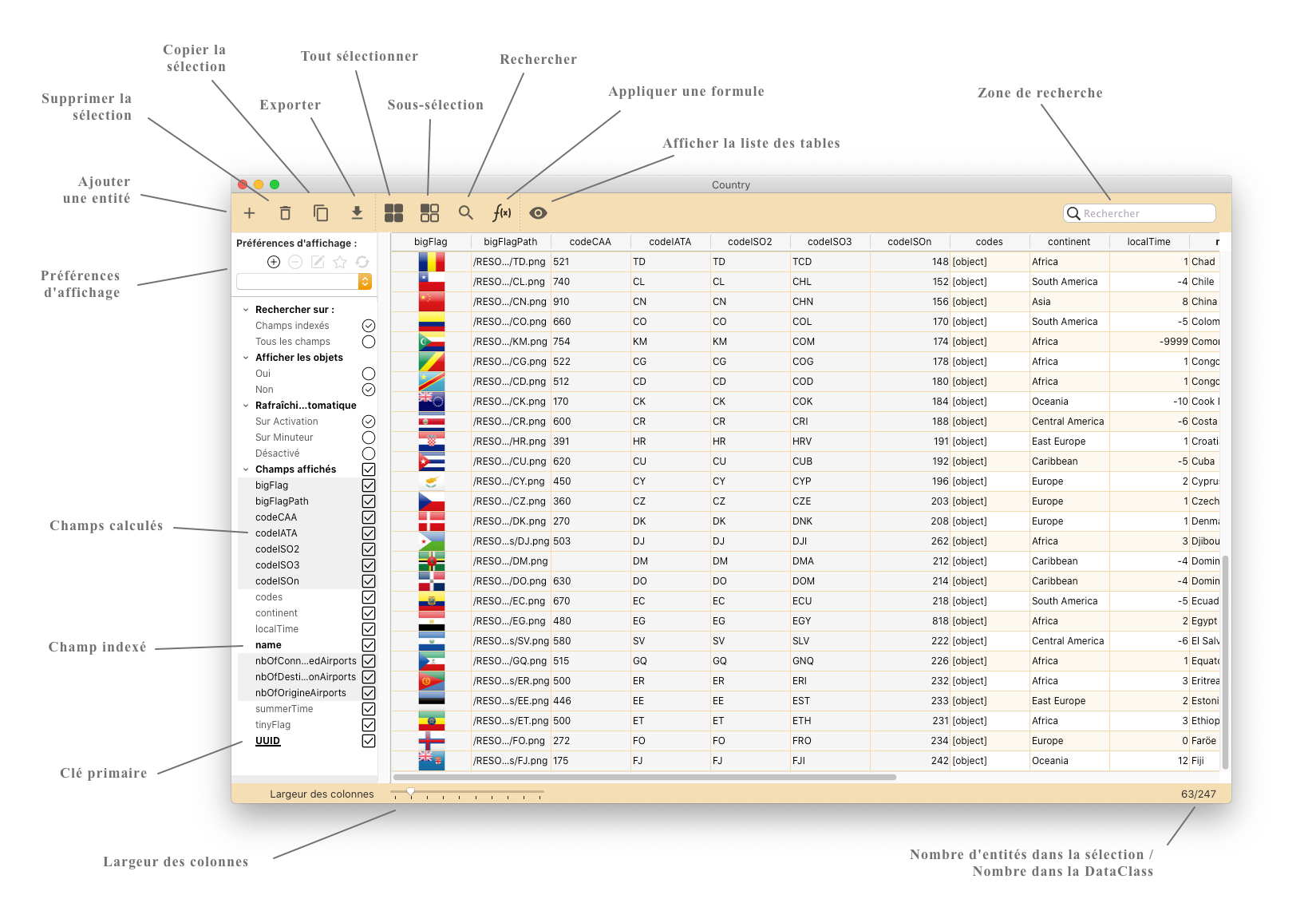Select 'Non' radio for showing objects
1316x903 pixels.
[x=369, y=390]
